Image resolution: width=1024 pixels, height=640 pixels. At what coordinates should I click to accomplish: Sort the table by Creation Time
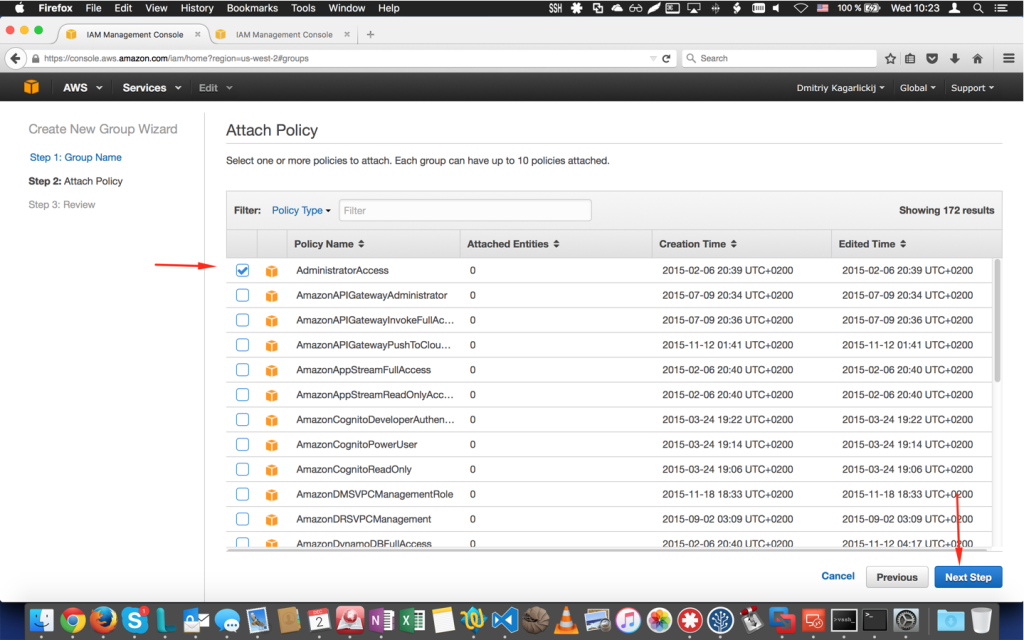pyautogui.click(x=698, y=244)
